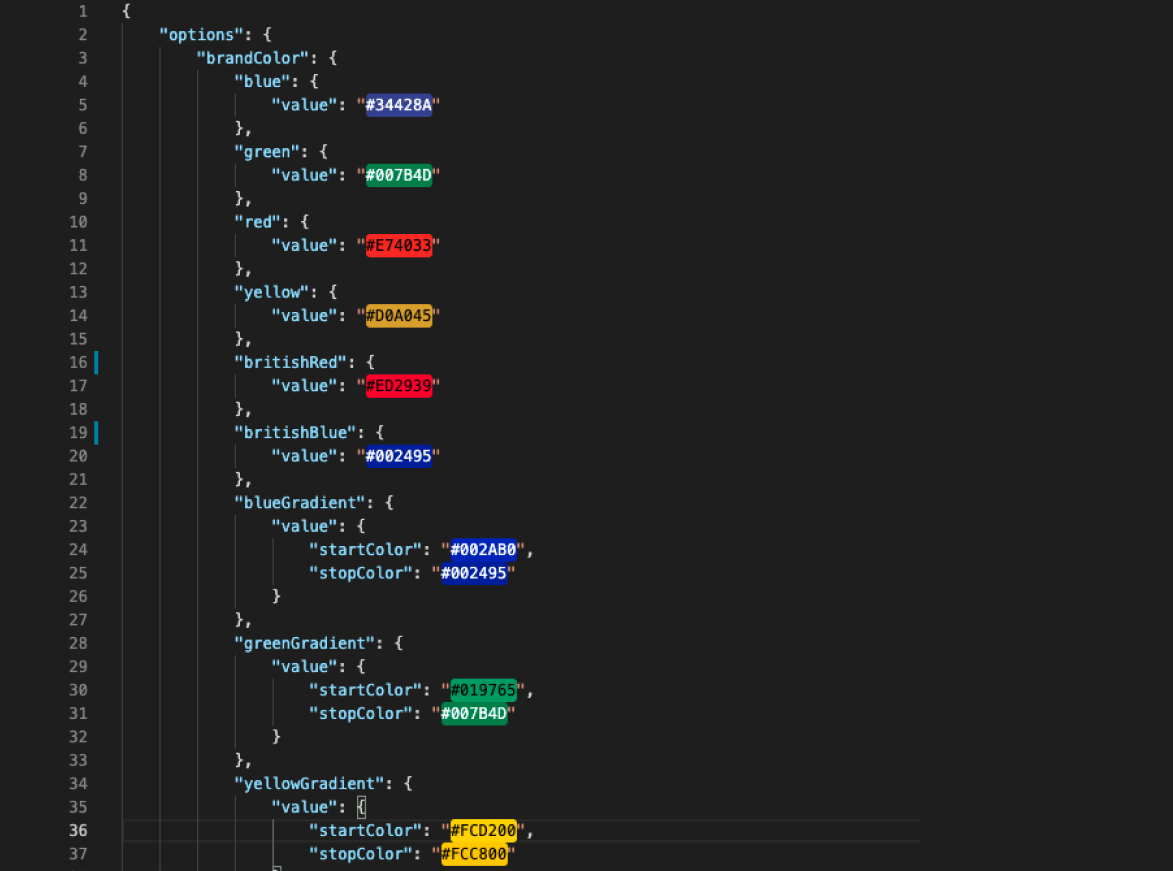This screenshot has width=1173, height=871.
Task: Click the #019765 green startColor value
Action: 483,690
